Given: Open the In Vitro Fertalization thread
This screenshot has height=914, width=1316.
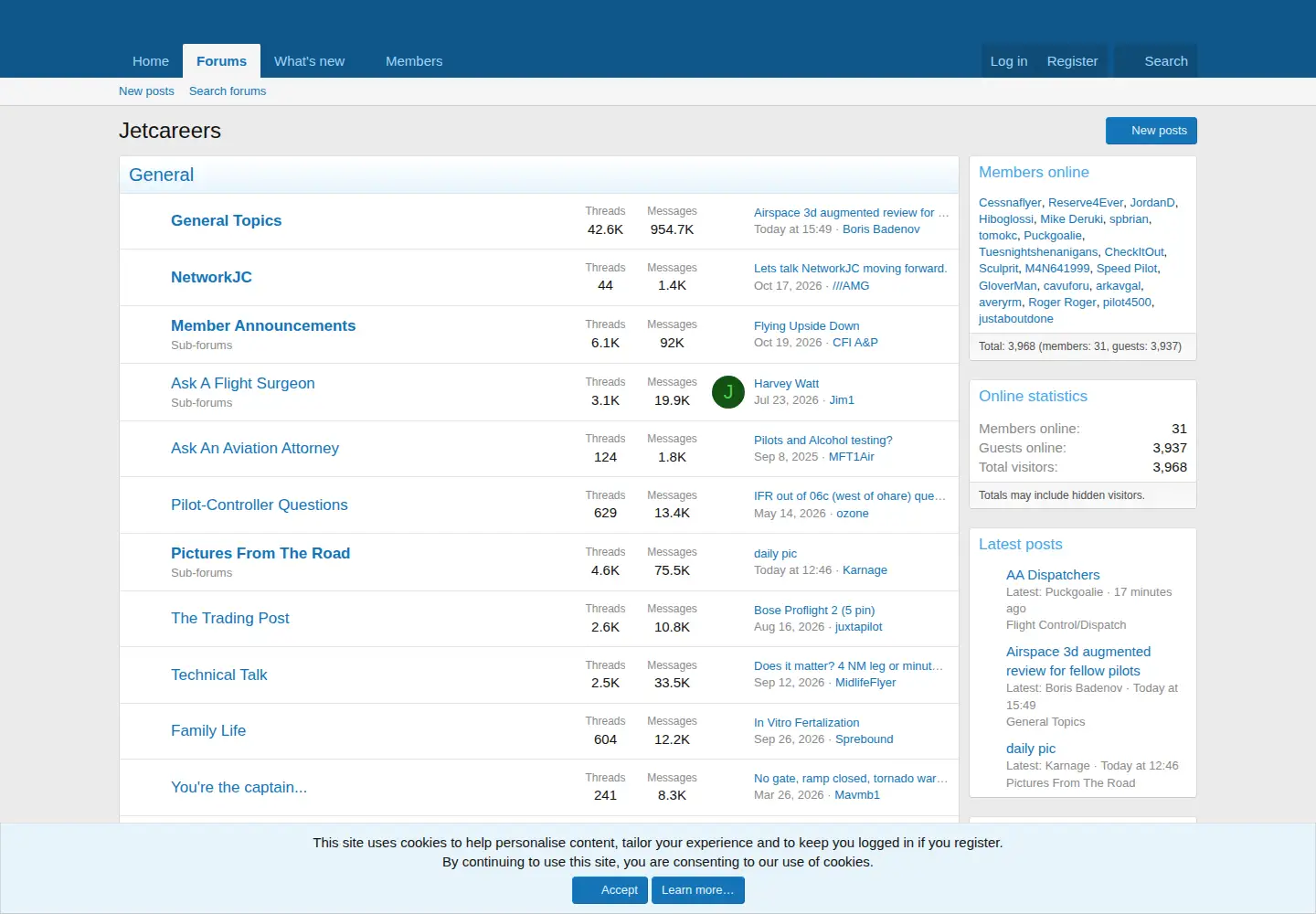Looking at the screenshot, I should click(807, 723).
